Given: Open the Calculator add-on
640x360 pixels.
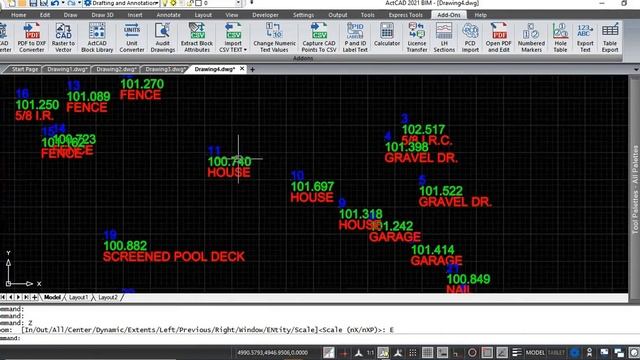Looking at the screenshot, I should pyautogui.click(x=387, y=35).
